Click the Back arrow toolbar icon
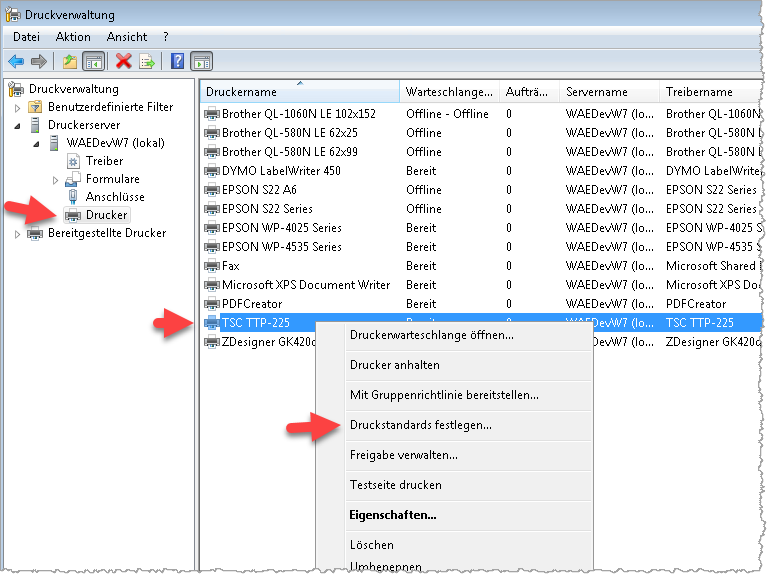This screenshot has height=578, width=768. (x=16, y=61)
